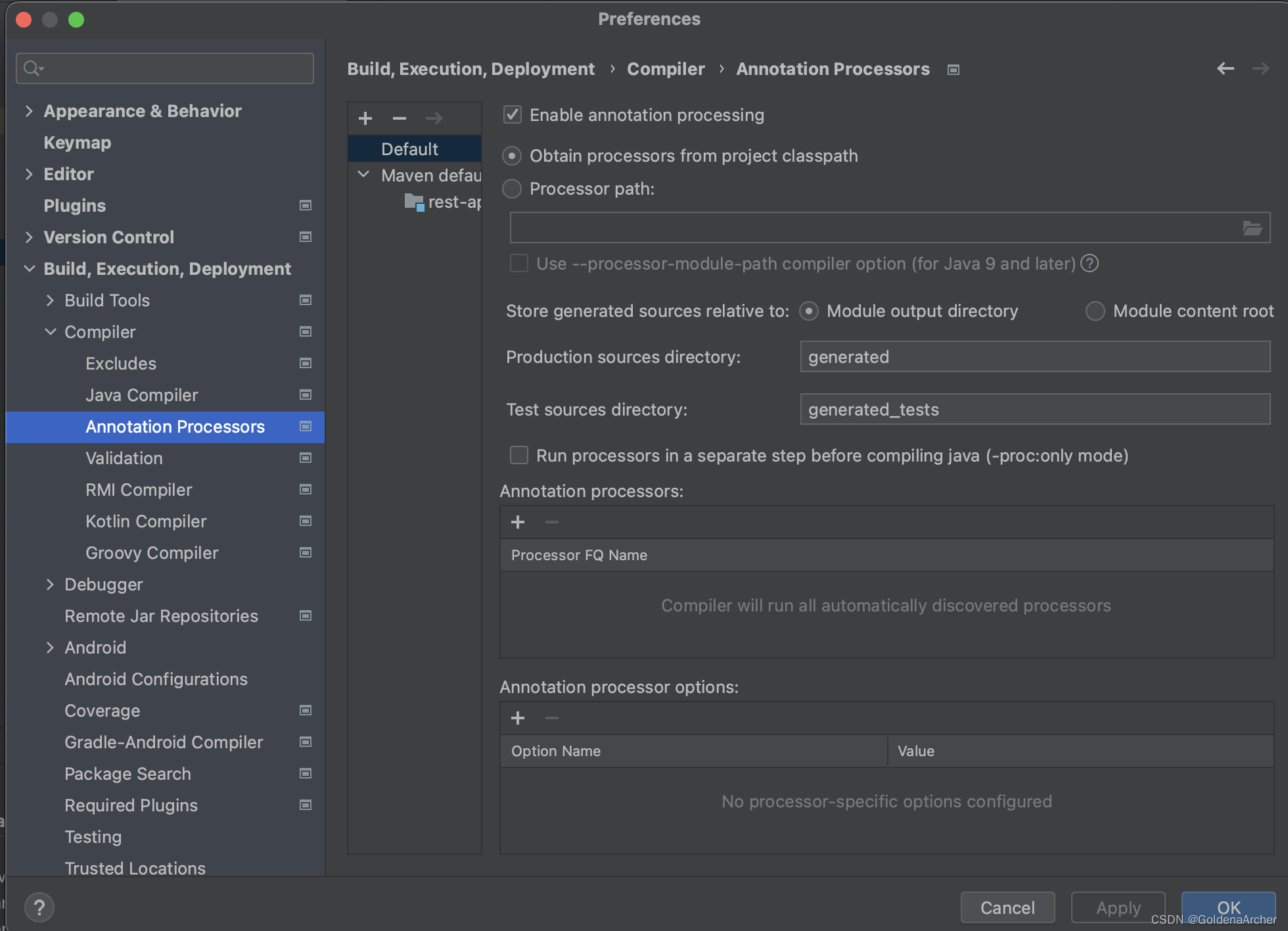The width and height of the screenshot is (1288, 931).
Task: Select Module output directory radio
Action: point(809,311)
